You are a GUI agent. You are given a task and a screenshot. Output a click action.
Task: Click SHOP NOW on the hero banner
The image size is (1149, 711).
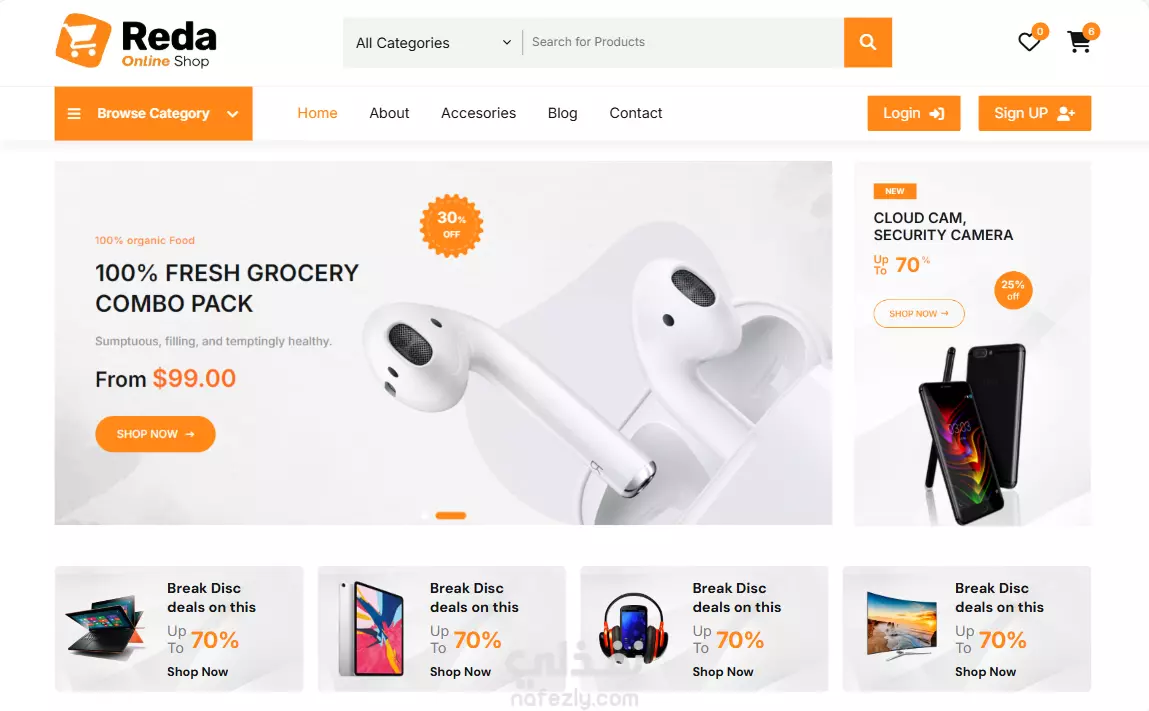tap(155, 434)
